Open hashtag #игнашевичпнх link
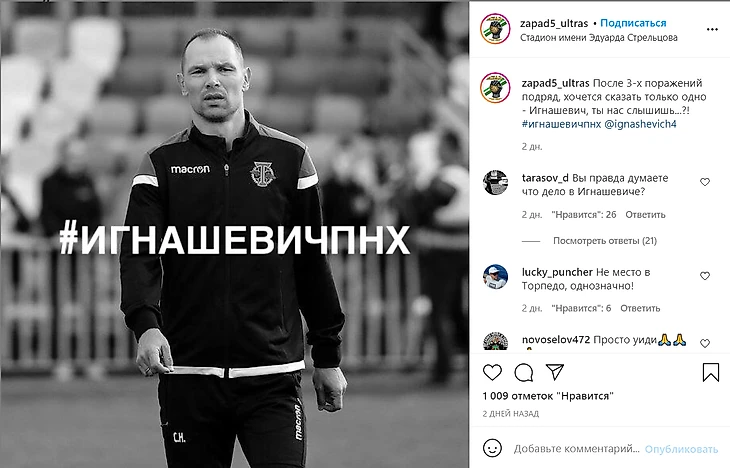The image size is (730, 468). (561, 124)
